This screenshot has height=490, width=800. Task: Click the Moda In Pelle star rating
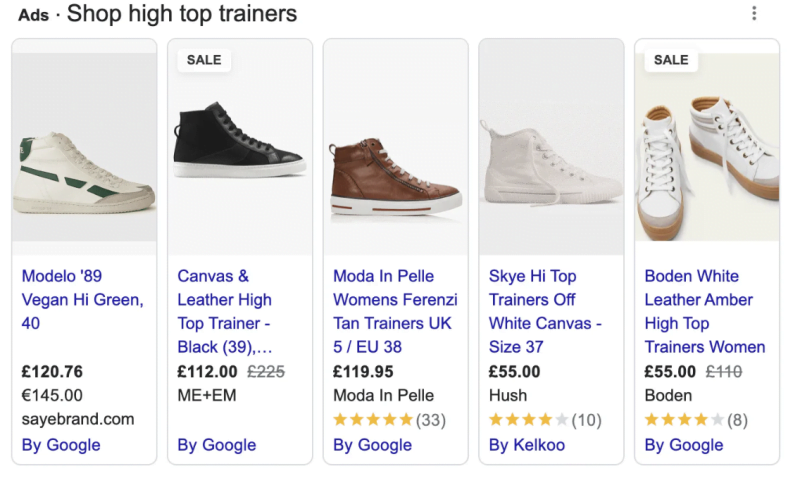tap(373, 420)
